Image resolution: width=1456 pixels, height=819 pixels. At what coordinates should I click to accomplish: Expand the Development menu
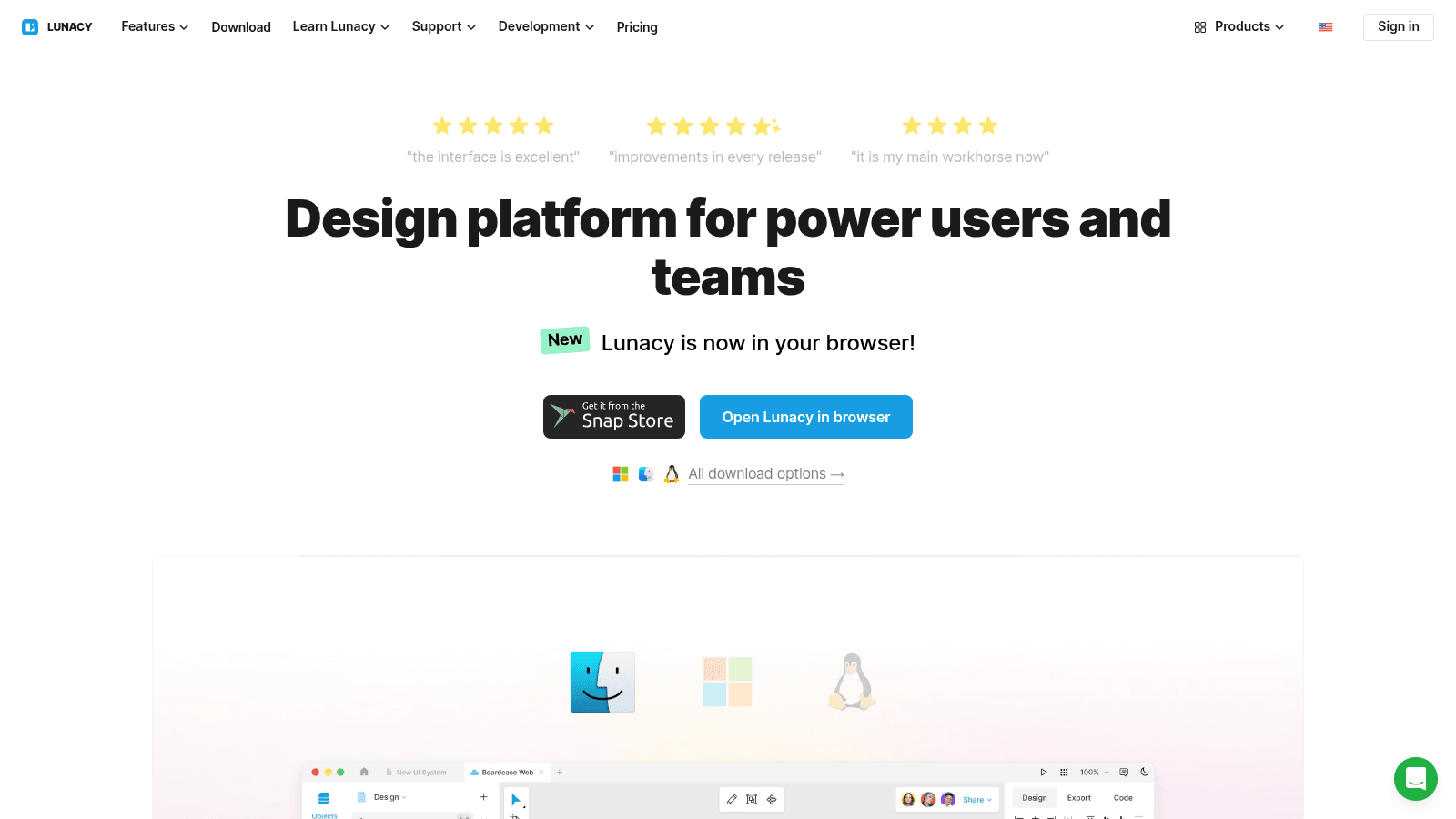pos(546,26)
